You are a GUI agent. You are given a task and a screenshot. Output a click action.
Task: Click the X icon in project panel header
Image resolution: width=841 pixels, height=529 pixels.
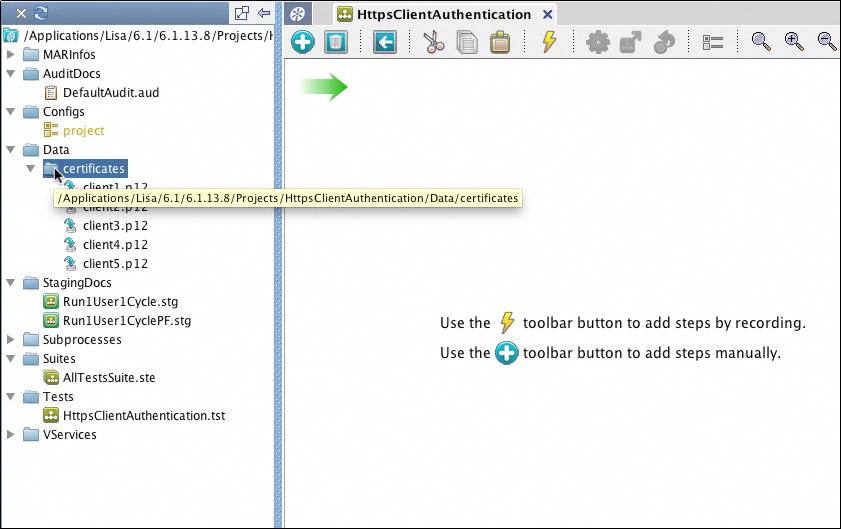[21, 13]
